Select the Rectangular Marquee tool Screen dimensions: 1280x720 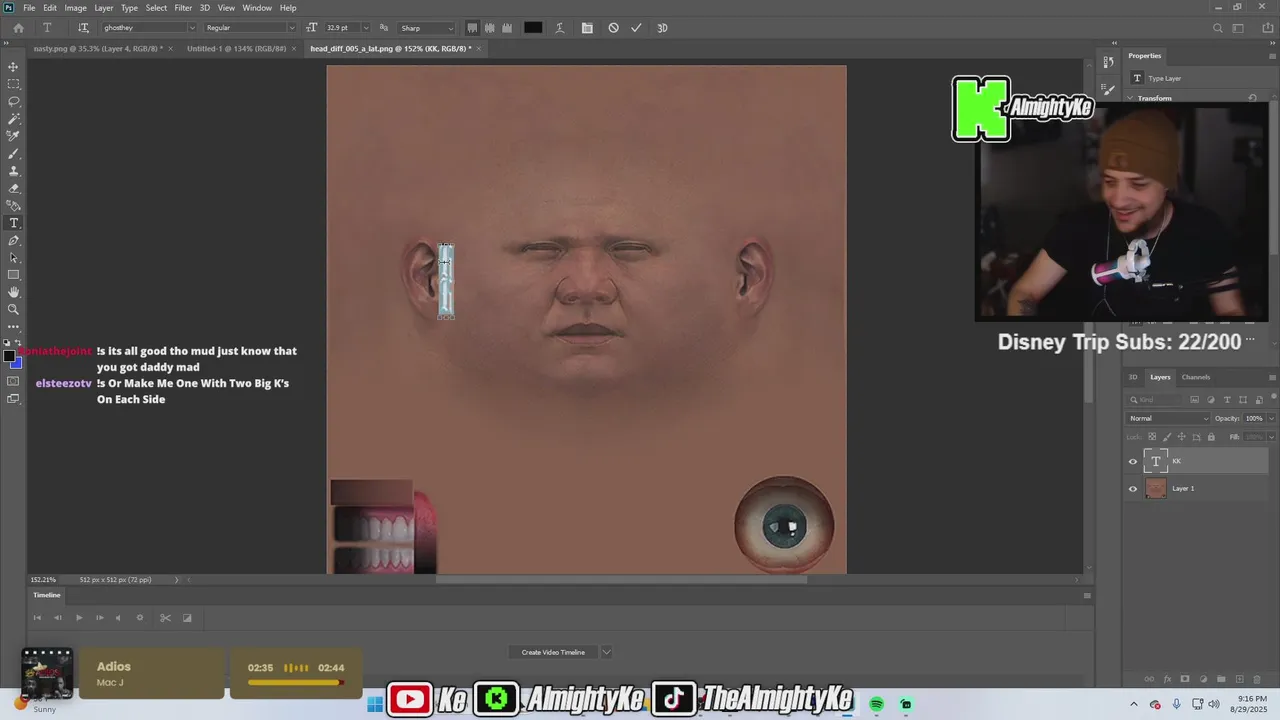tap(13, 84)
